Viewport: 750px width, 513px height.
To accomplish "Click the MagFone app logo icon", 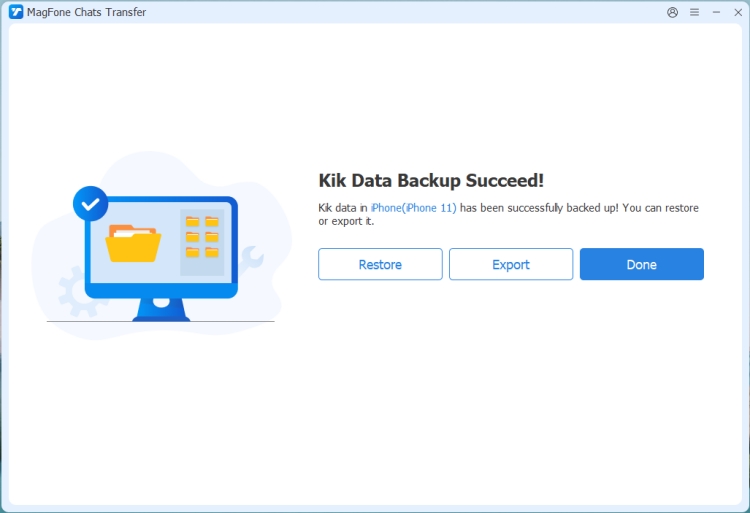I will (16, 12).
